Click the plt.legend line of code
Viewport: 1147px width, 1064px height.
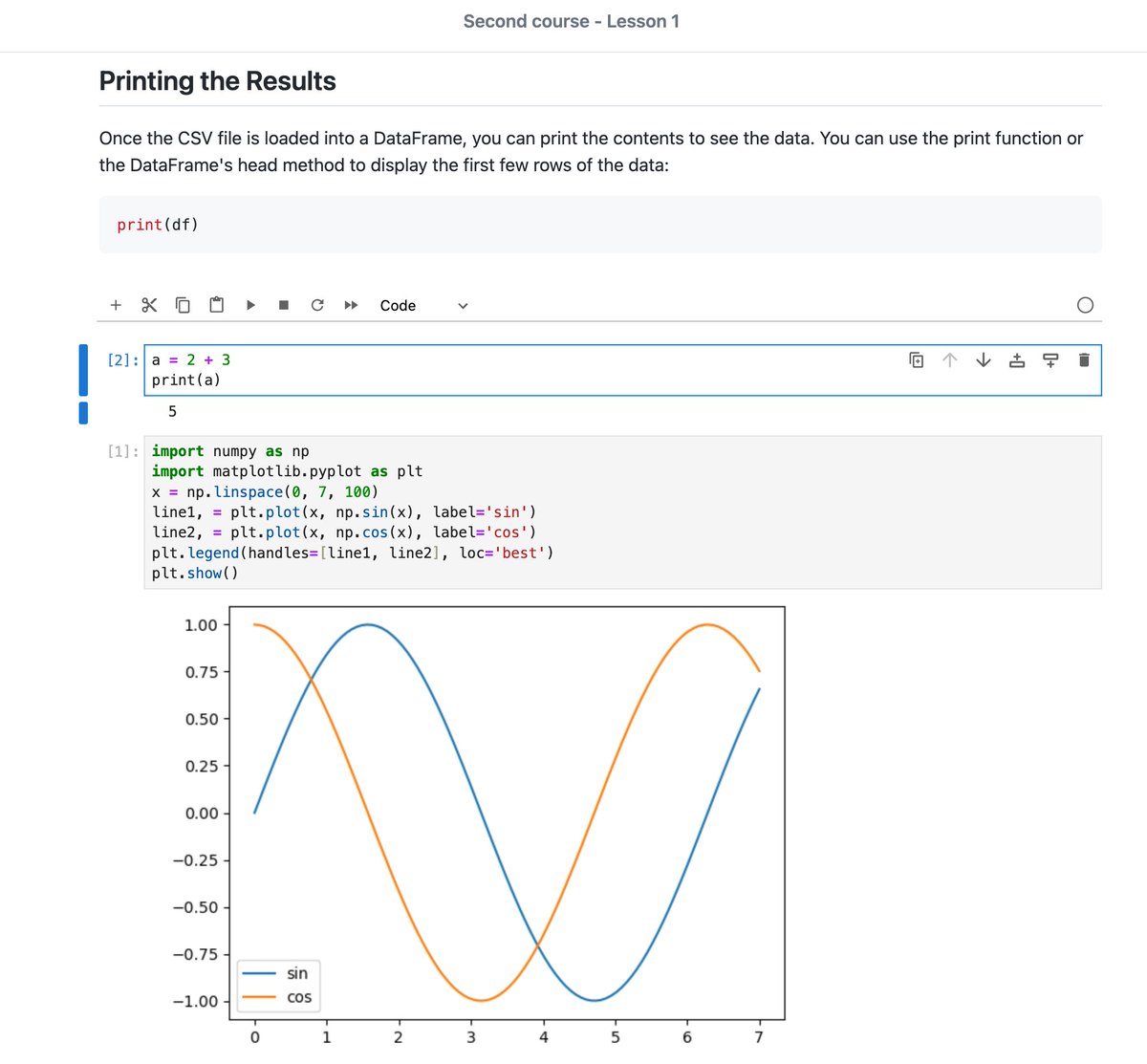(x=353, y=554)
